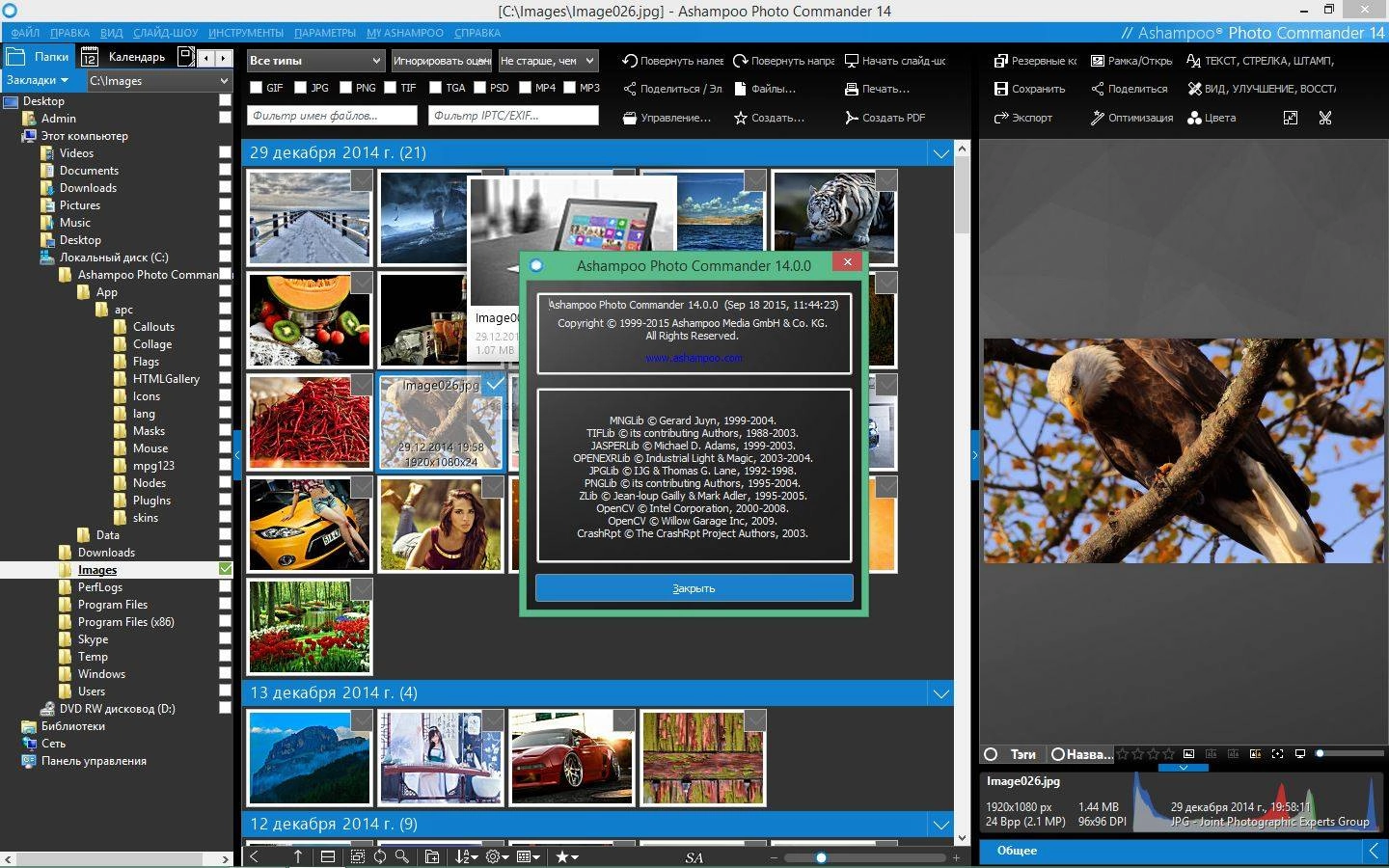
Task: Click the calendar icon next to Календарь
Action: 90,57
